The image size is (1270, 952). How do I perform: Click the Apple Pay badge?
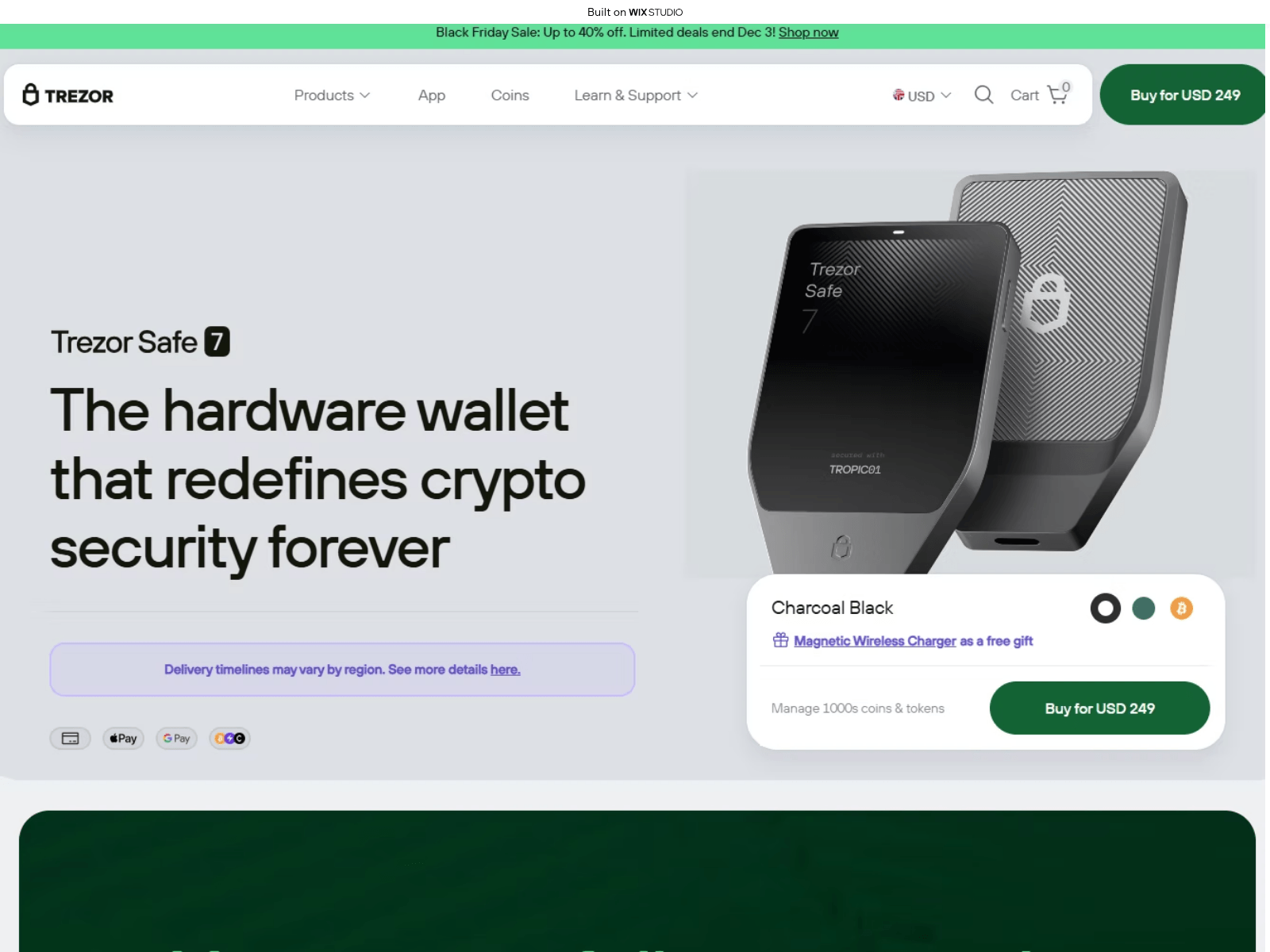point(123,739)
